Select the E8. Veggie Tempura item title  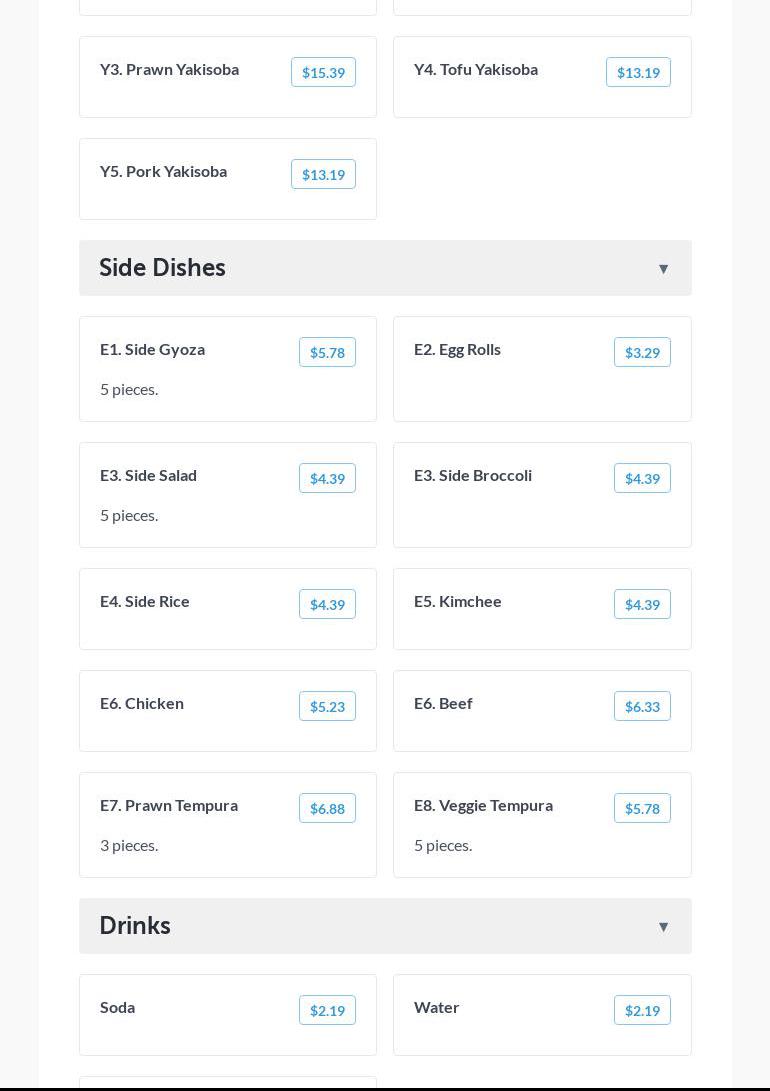[x=483, y=805]
